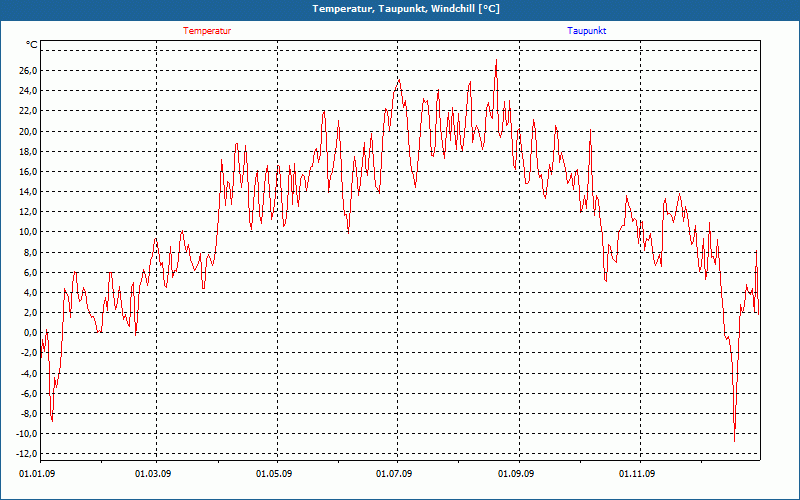Image resolution: width=800 pixels, height=500 pixels.
Task: Select the 26,0 y-axis value
Action: point(29,70)
